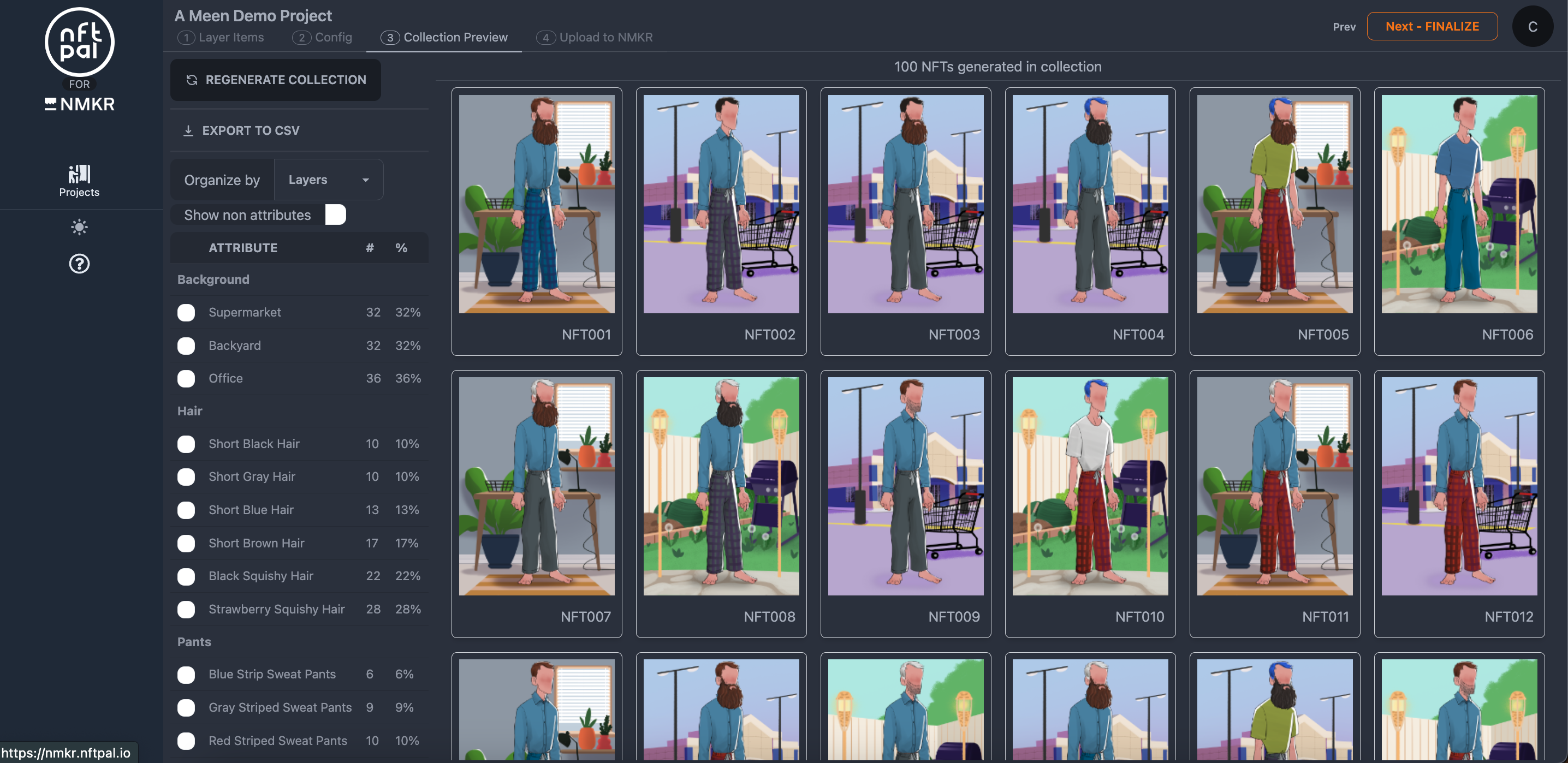Toggle Show non attributes switch
The image size is (1568, 763).
pos(335,215)
